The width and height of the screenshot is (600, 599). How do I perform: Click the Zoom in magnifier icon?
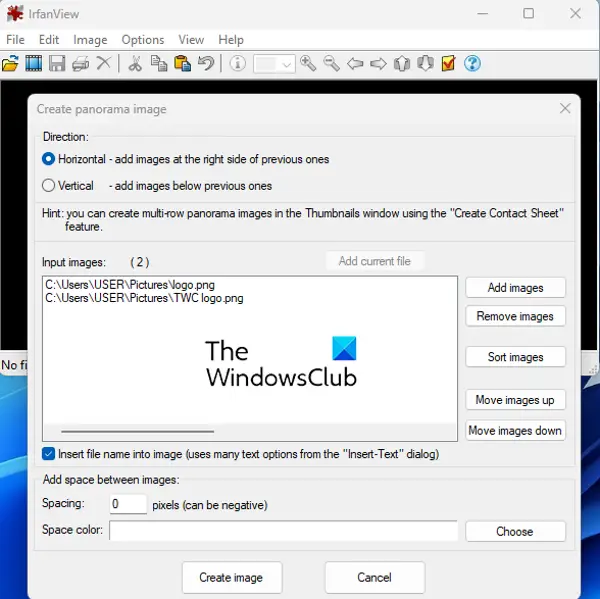tap(308, 64)
